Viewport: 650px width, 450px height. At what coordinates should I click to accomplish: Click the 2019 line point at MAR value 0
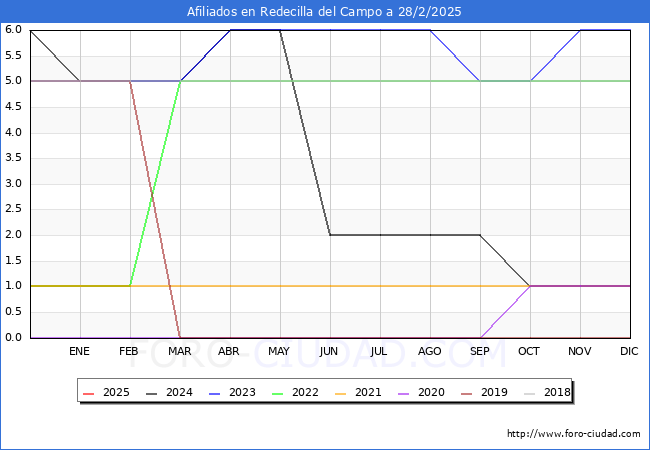180,337
